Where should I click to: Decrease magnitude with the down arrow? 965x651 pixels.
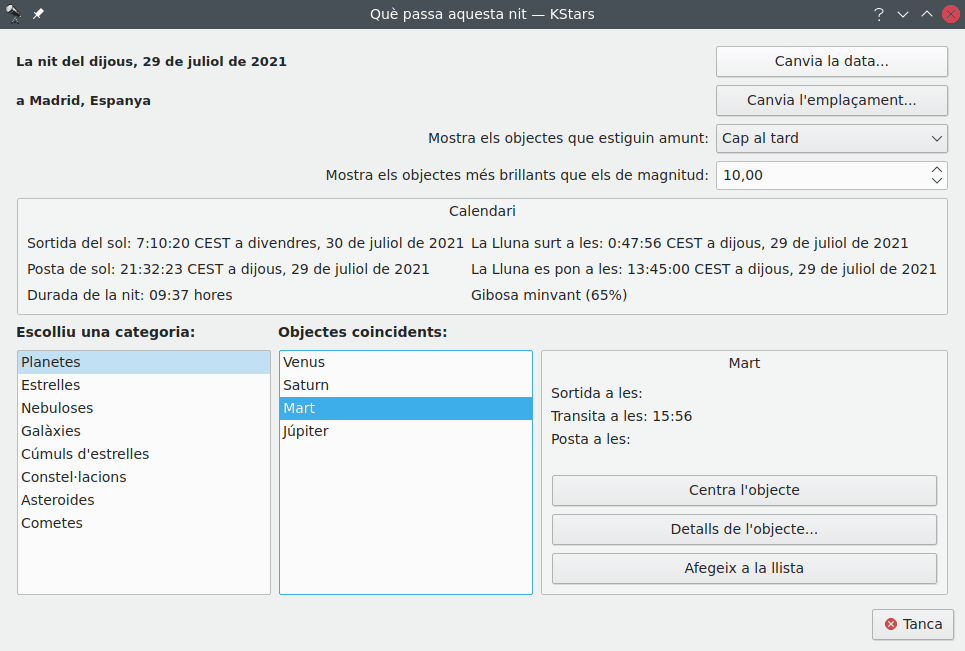[936, 181]
